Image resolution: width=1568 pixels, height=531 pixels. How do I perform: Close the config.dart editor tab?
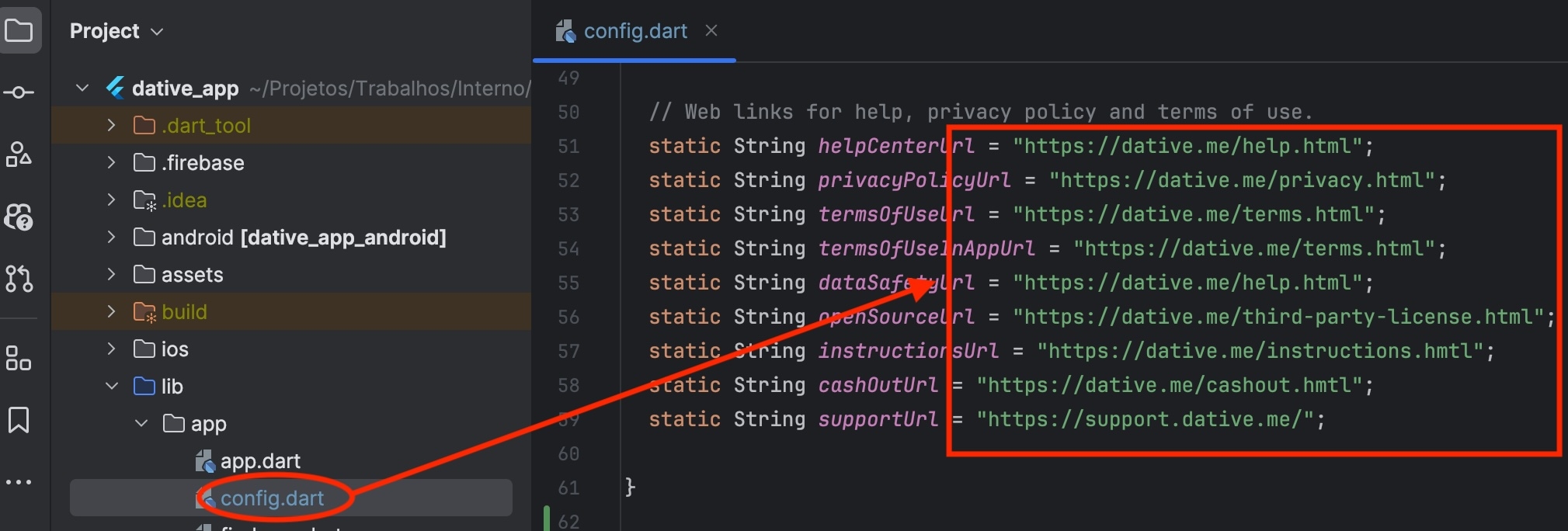pyautogui.click(x=711, y=31)
